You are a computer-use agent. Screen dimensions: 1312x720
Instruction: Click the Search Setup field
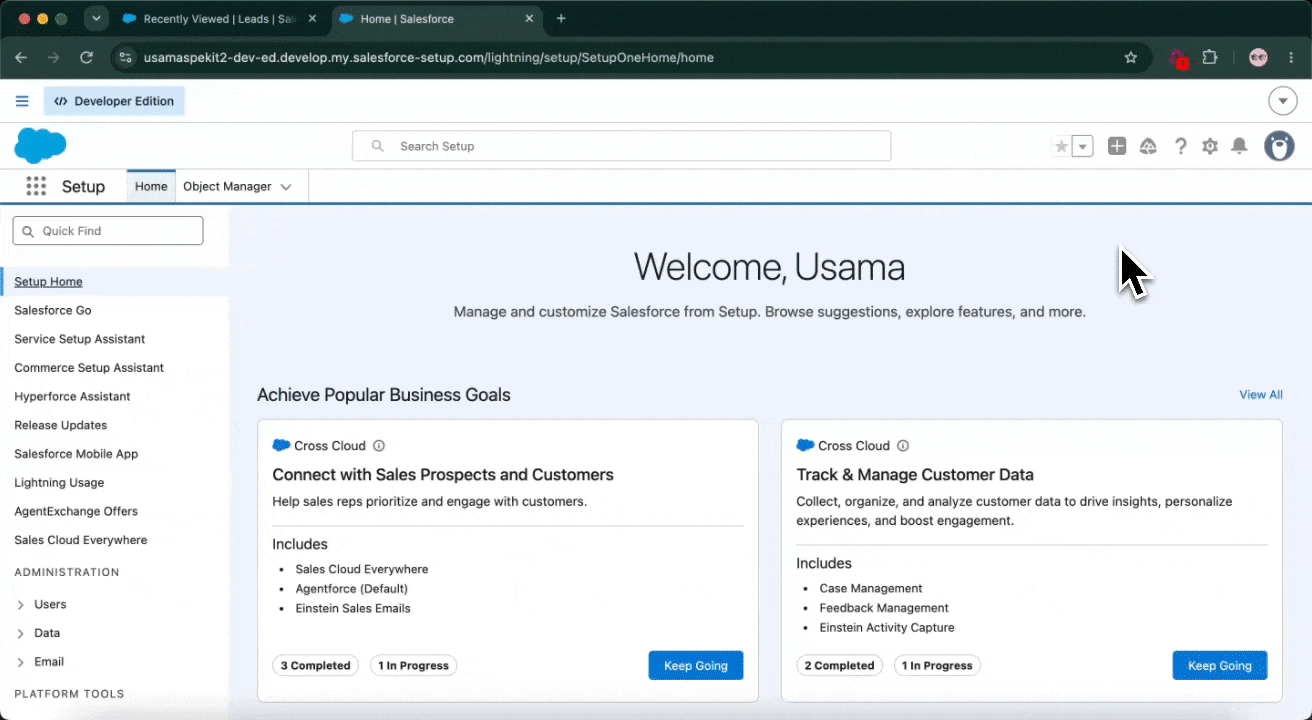coord(621,146)
